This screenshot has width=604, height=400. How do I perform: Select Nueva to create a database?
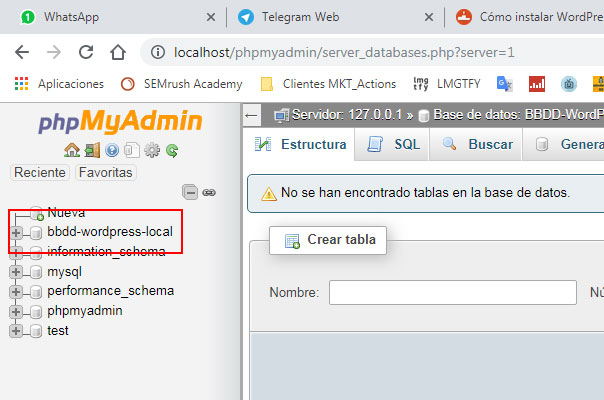pos(66,212)
